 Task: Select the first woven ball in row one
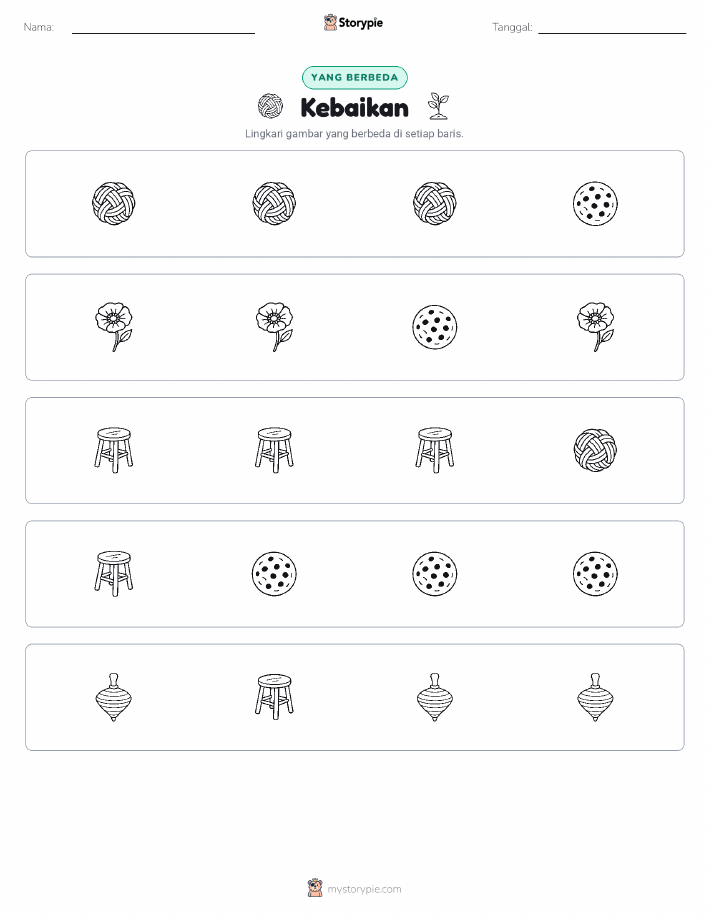tap(113, 204)
